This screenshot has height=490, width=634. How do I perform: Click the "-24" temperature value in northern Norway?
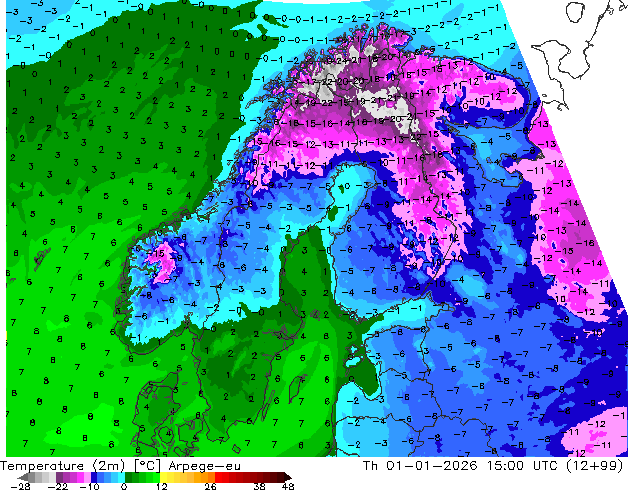(341, 61)
